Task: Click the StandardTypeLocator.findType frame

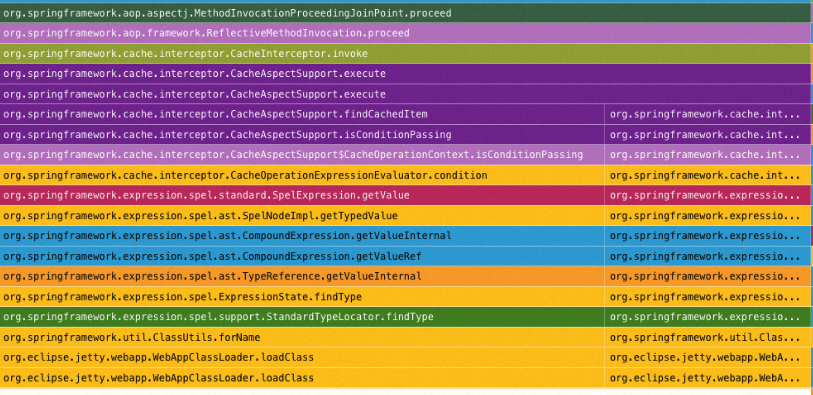Action: [x=302, y=317]
